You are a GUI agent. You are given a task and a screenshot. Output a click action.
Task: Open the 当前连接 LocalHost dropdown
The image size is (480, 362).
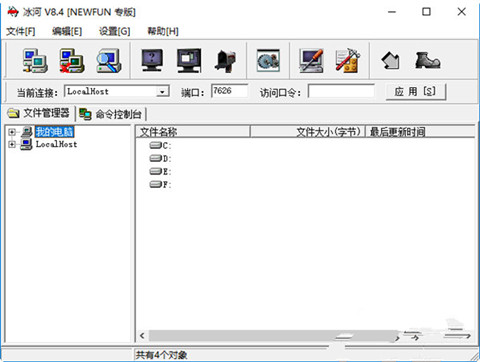162,91
